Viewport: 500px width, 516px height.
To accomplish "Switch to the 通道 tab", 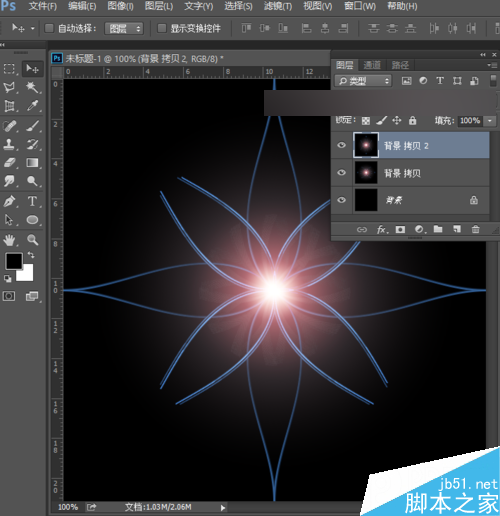I will tap(372, 65).
